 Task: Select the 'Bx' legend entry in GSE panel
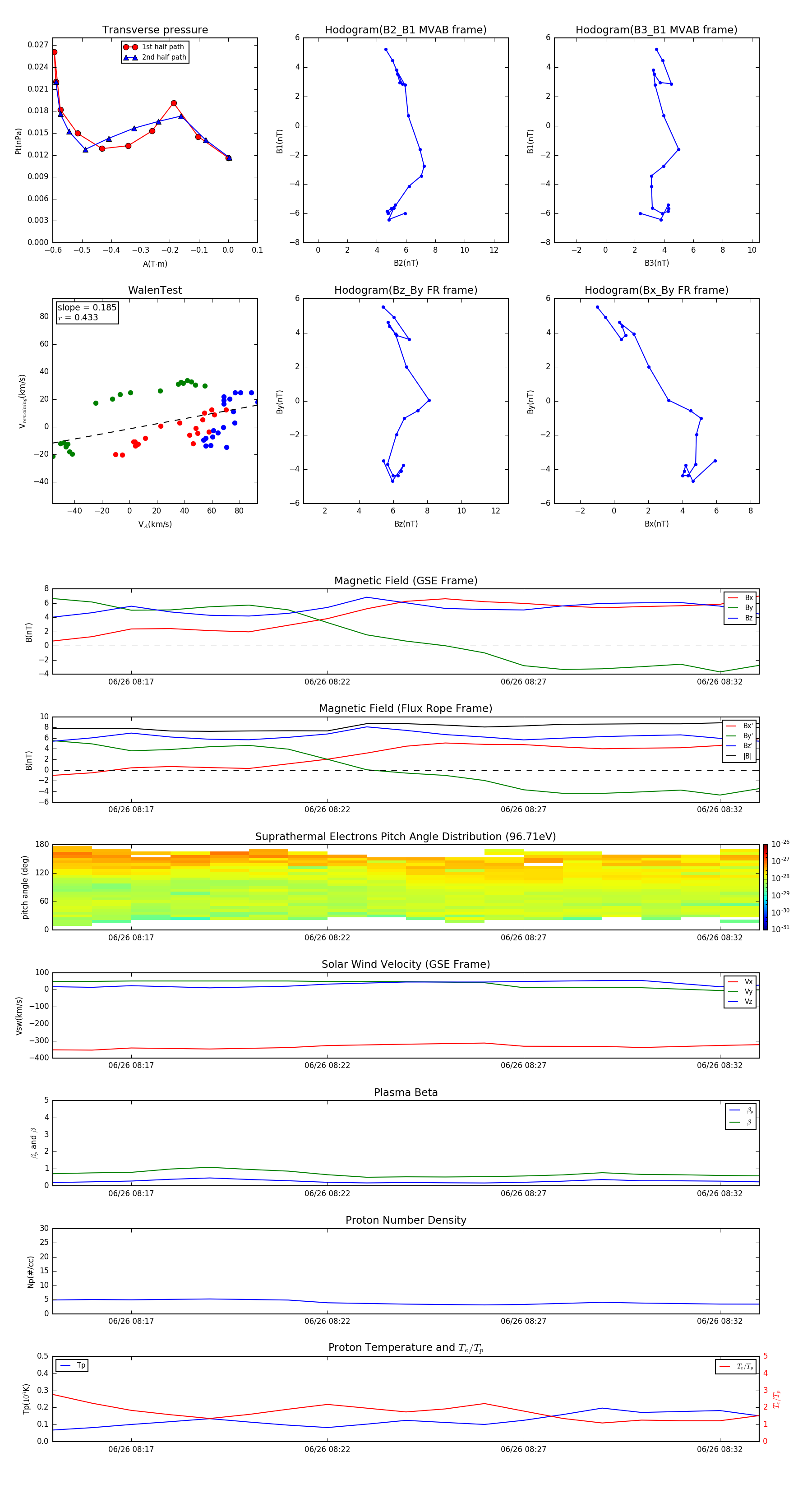(740, 598)
